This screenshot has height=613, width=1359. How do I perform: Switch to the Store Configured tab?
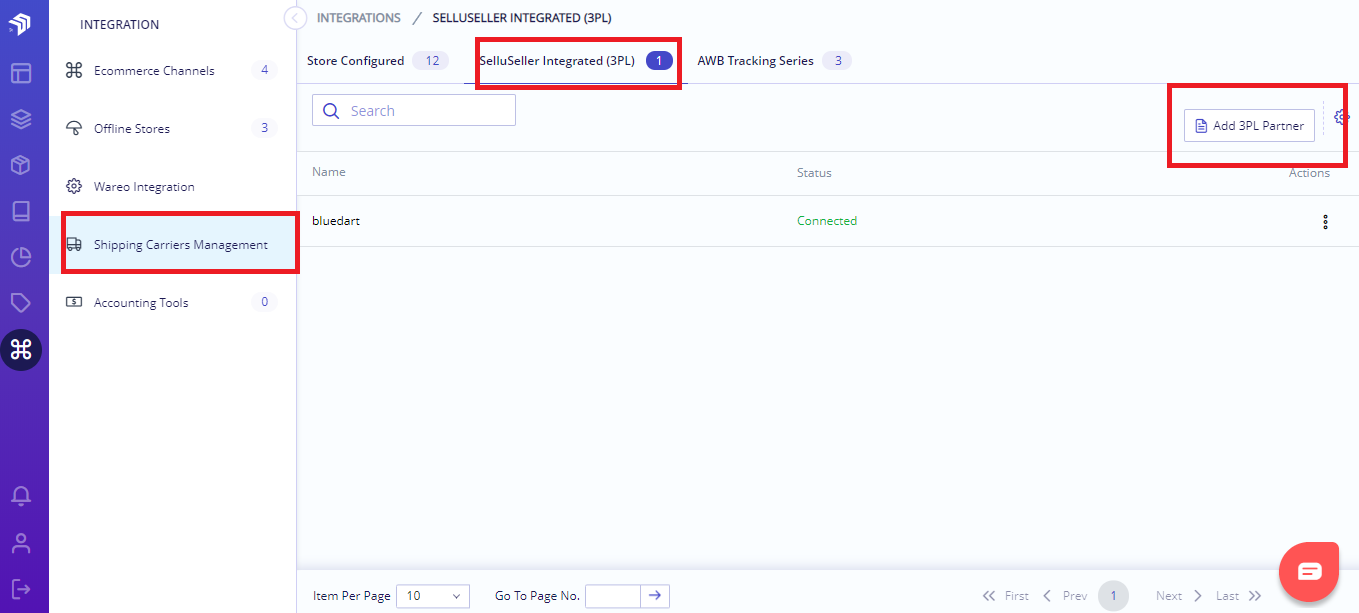tap(356, 60)
